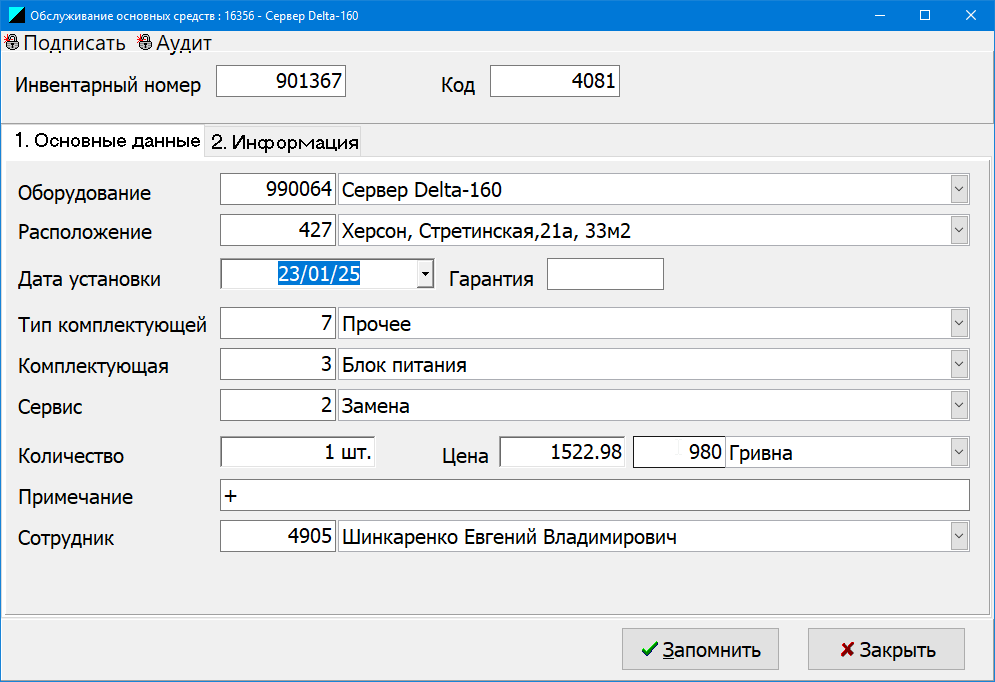
Task: Select the Гривна combo box text
Action: pyautogui.click(x=761, y=453)
